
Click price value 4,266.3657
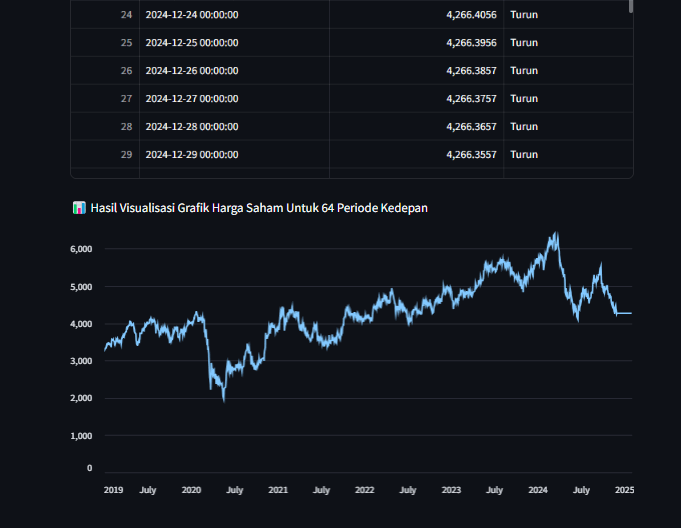471,126
